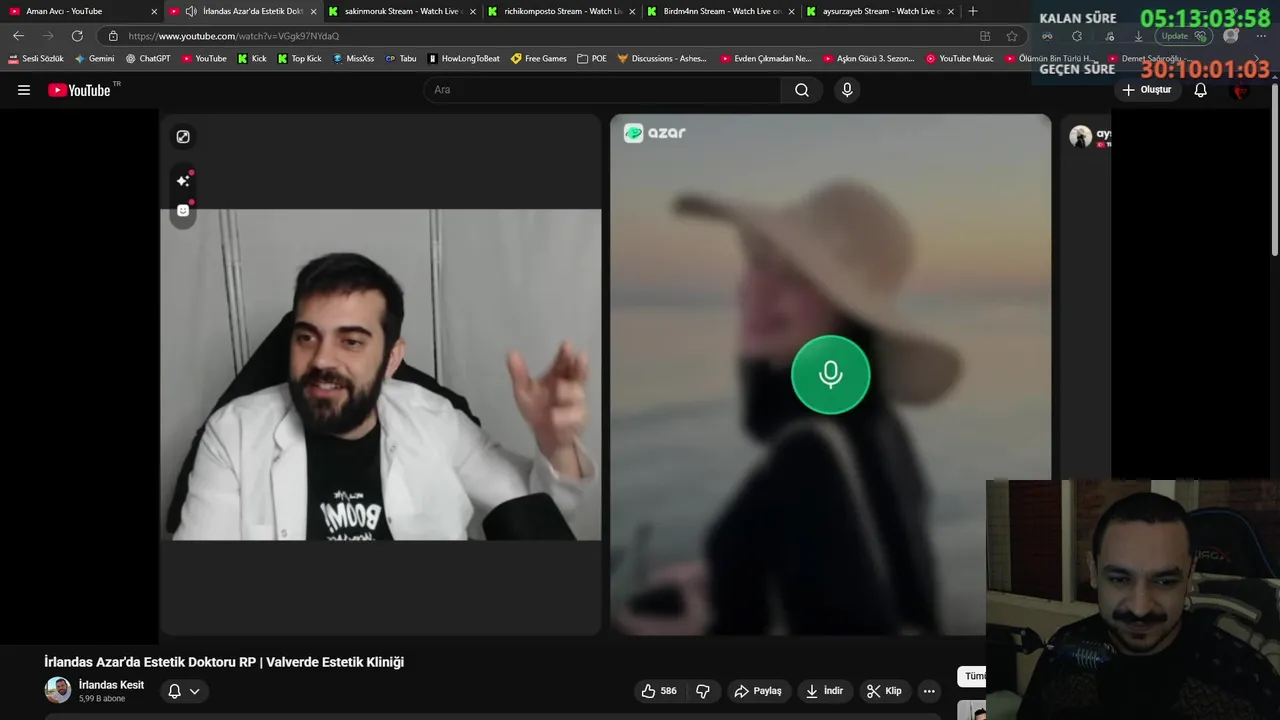Open the YouTube guide hamburger menu

(24, 90)
